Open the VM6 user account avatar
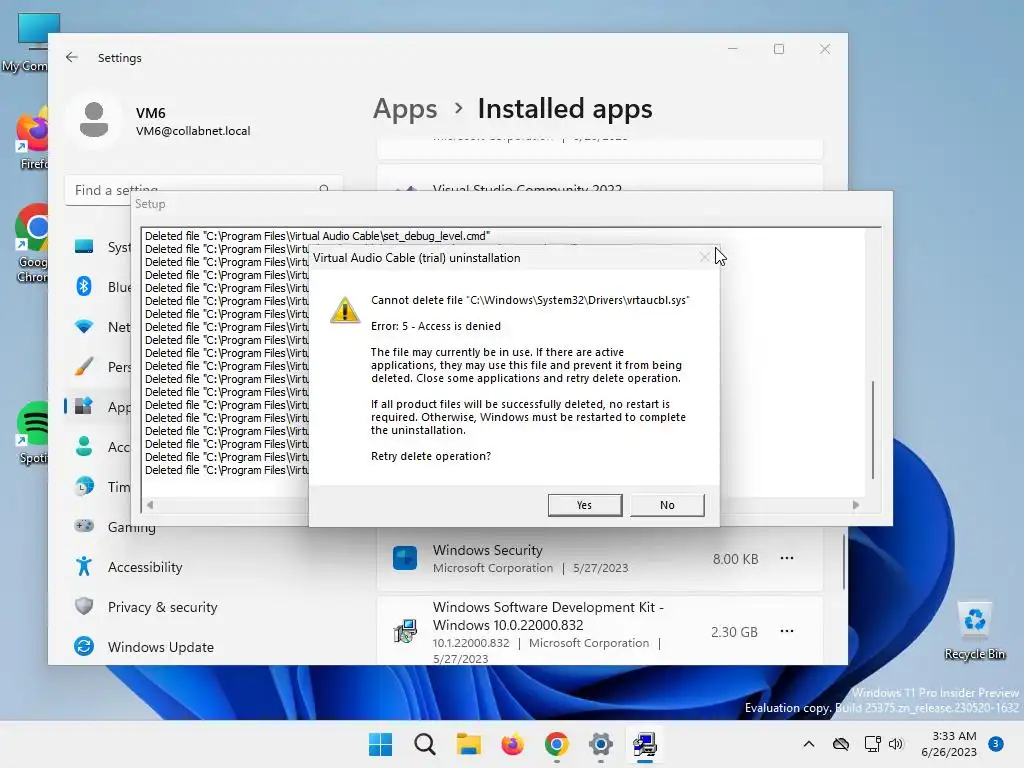1024x768 pixels. point(94,120)
